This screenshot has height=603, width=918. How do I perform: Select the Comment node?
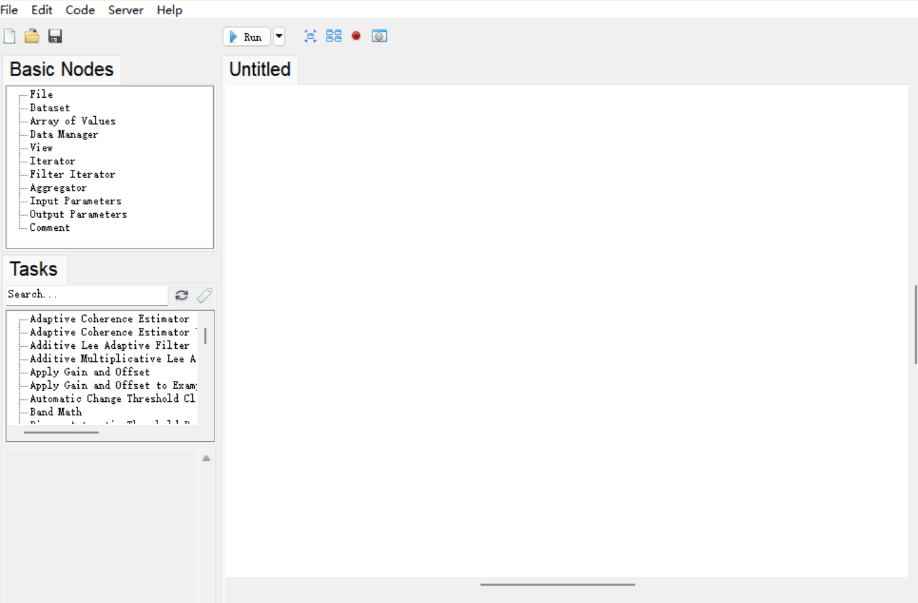[x=50, y=228]
